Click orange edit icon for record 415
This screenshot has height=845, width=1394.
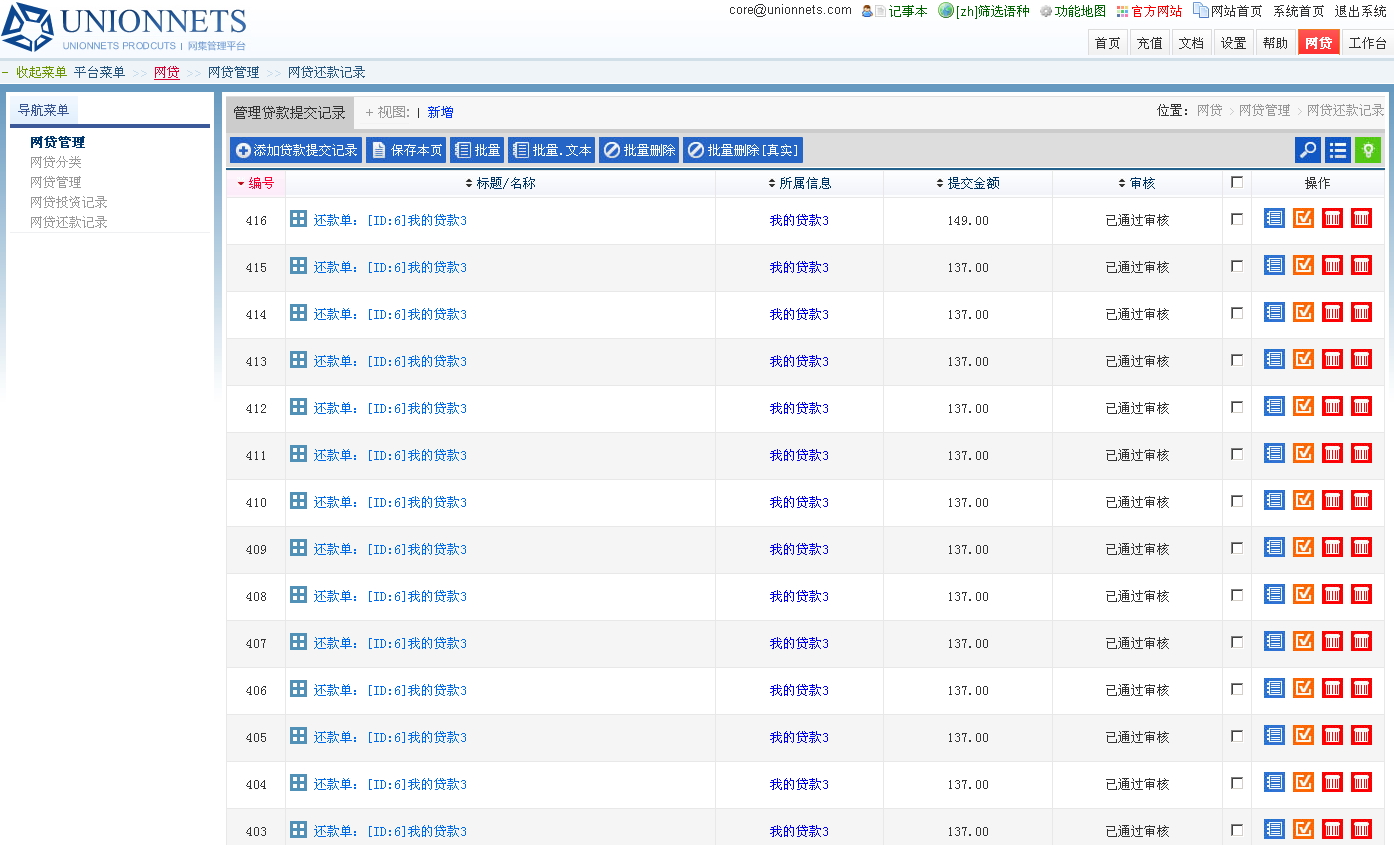(x=1303, y=265)
